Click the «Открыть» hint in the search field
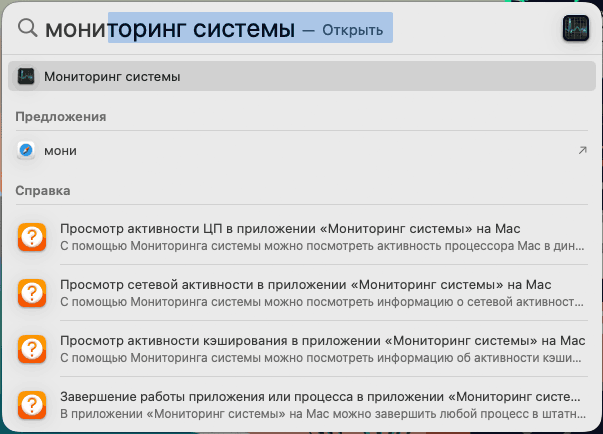The image size is (603, 434). [352, 30]
